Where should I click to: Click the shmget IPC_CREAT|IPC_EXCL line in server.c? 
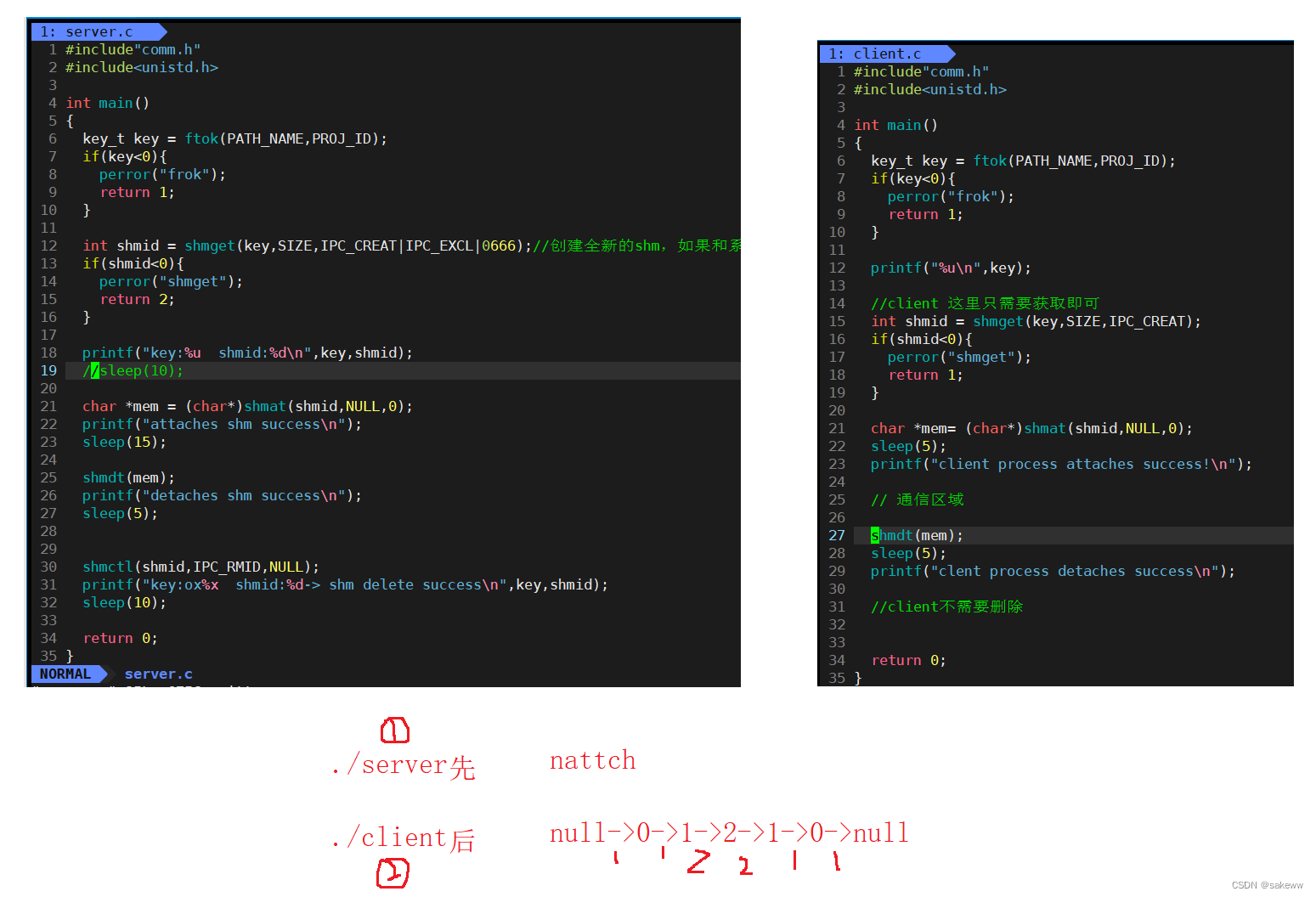[411, 245]
